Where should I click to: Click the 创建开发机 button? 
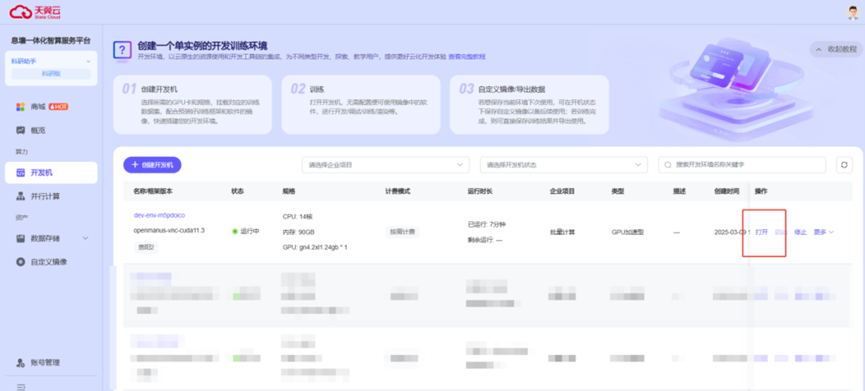[152, 165]
